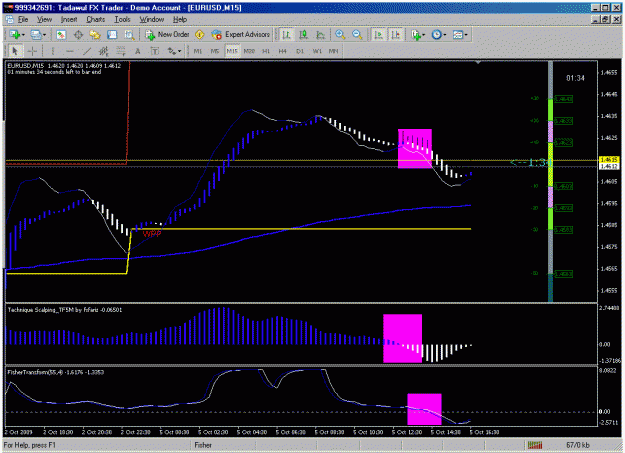625x453 pixels.
Task: Expand the Periodicity dropdown arrow
Action: (445, 35)
